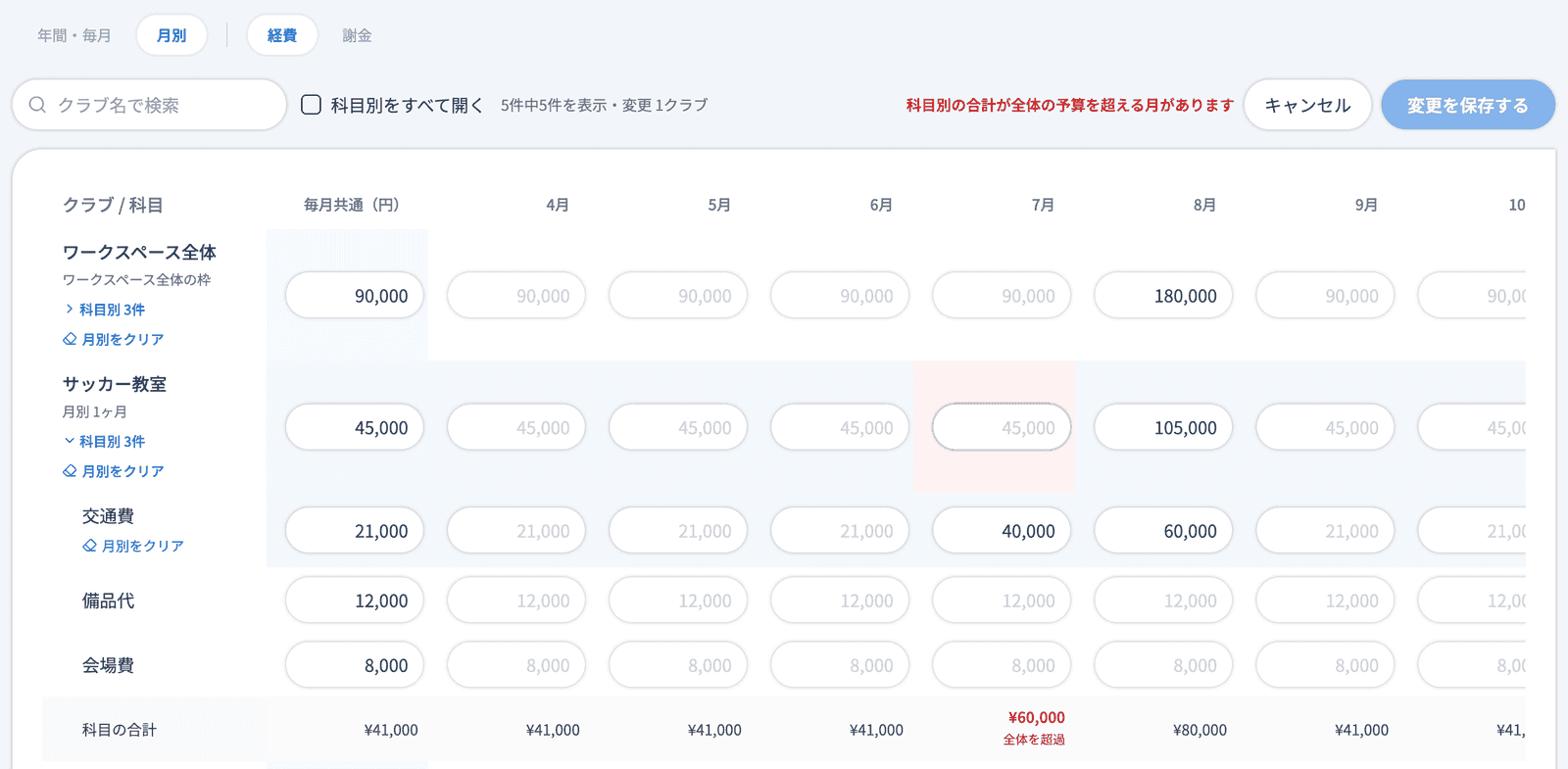Edit サッカー教室 毎月共通 value 45,000
This screenshot has height=769, width=1568.
355,427
